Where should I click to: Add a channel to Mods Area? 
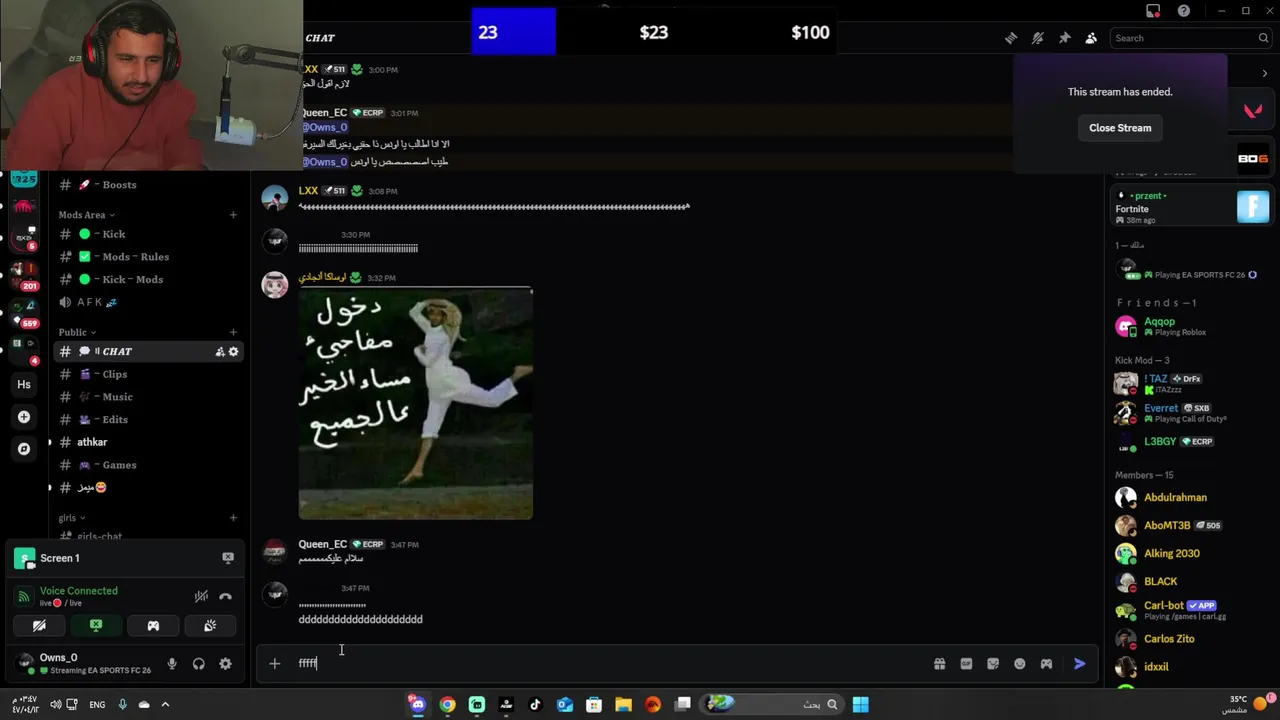pyautogui.click(x=233, y=215)
